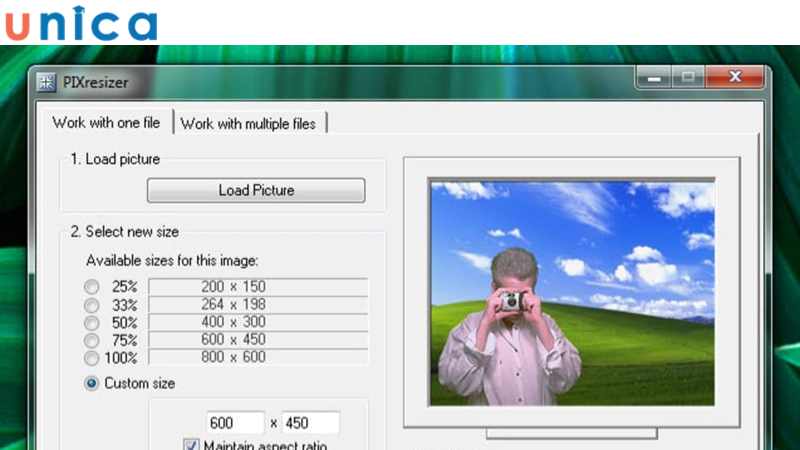Select the 33% size radio button
This screenshot has height=450, width=800.
coord(92,305)
